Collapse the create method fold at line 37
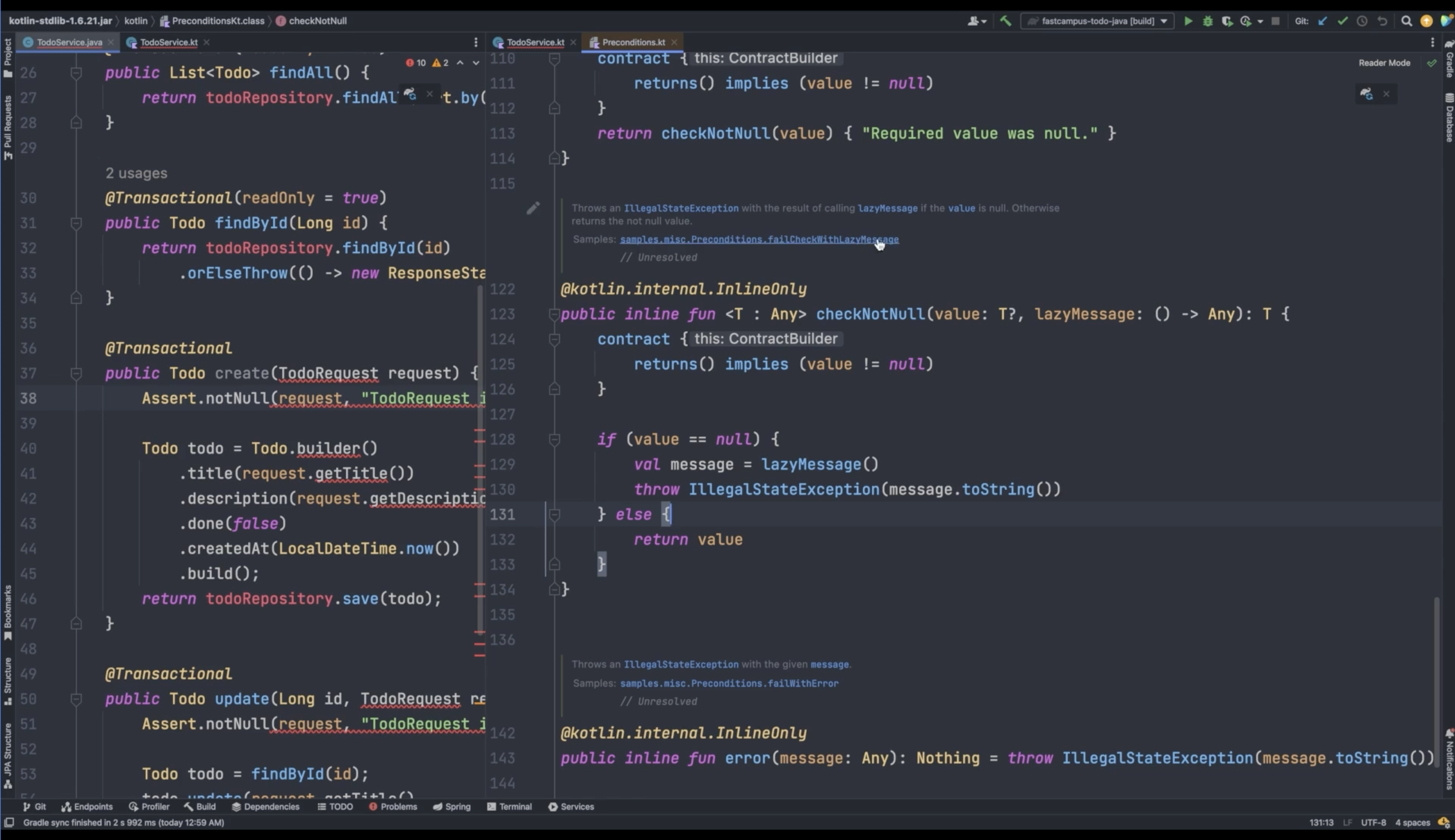 76,373
